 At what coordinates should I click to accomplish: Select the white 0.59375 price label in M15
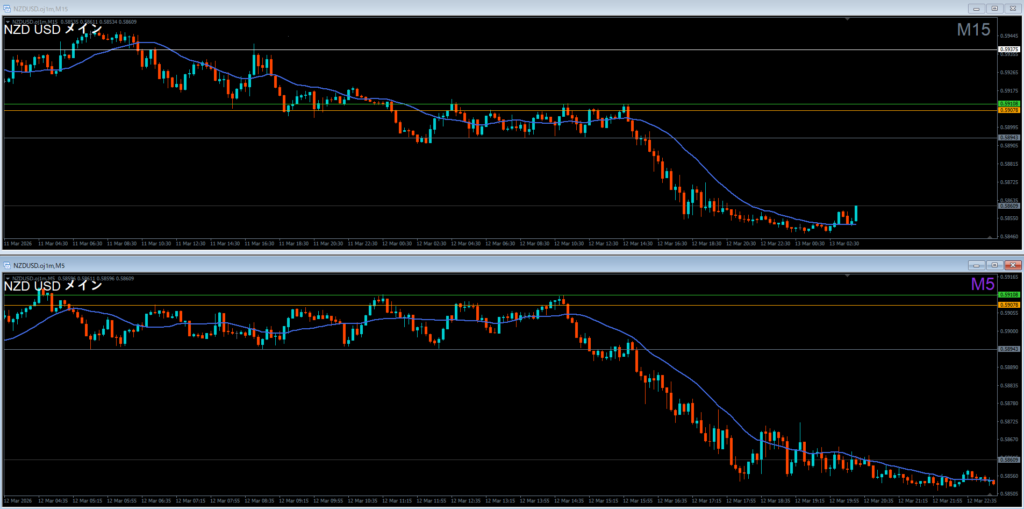[x=1010, y=49]
